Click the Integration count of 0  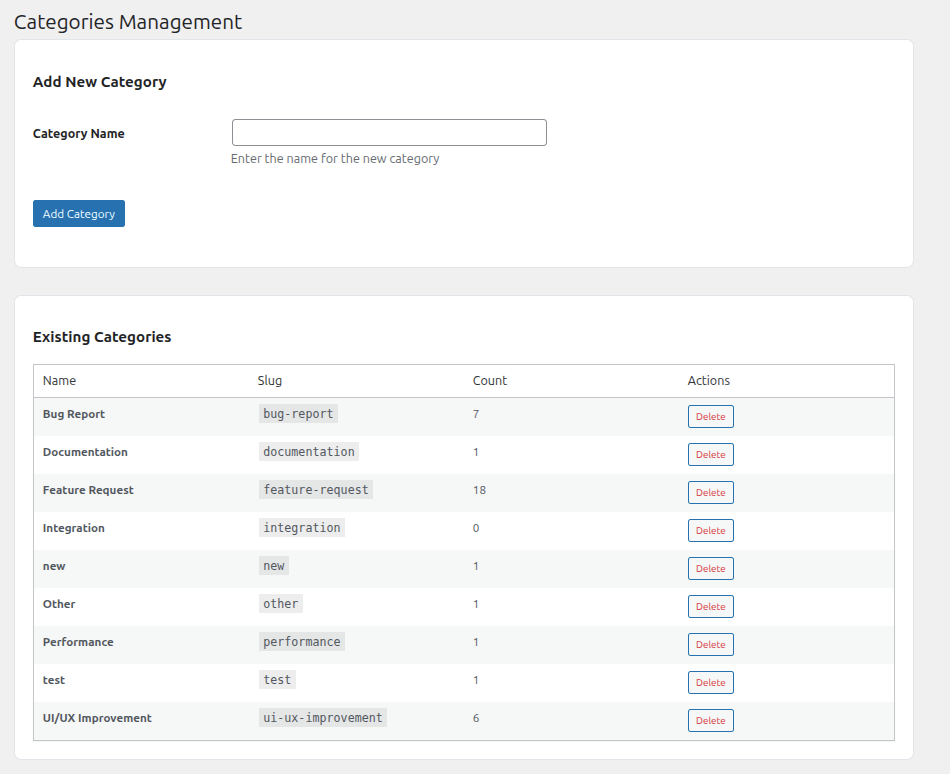coord(476,528)
